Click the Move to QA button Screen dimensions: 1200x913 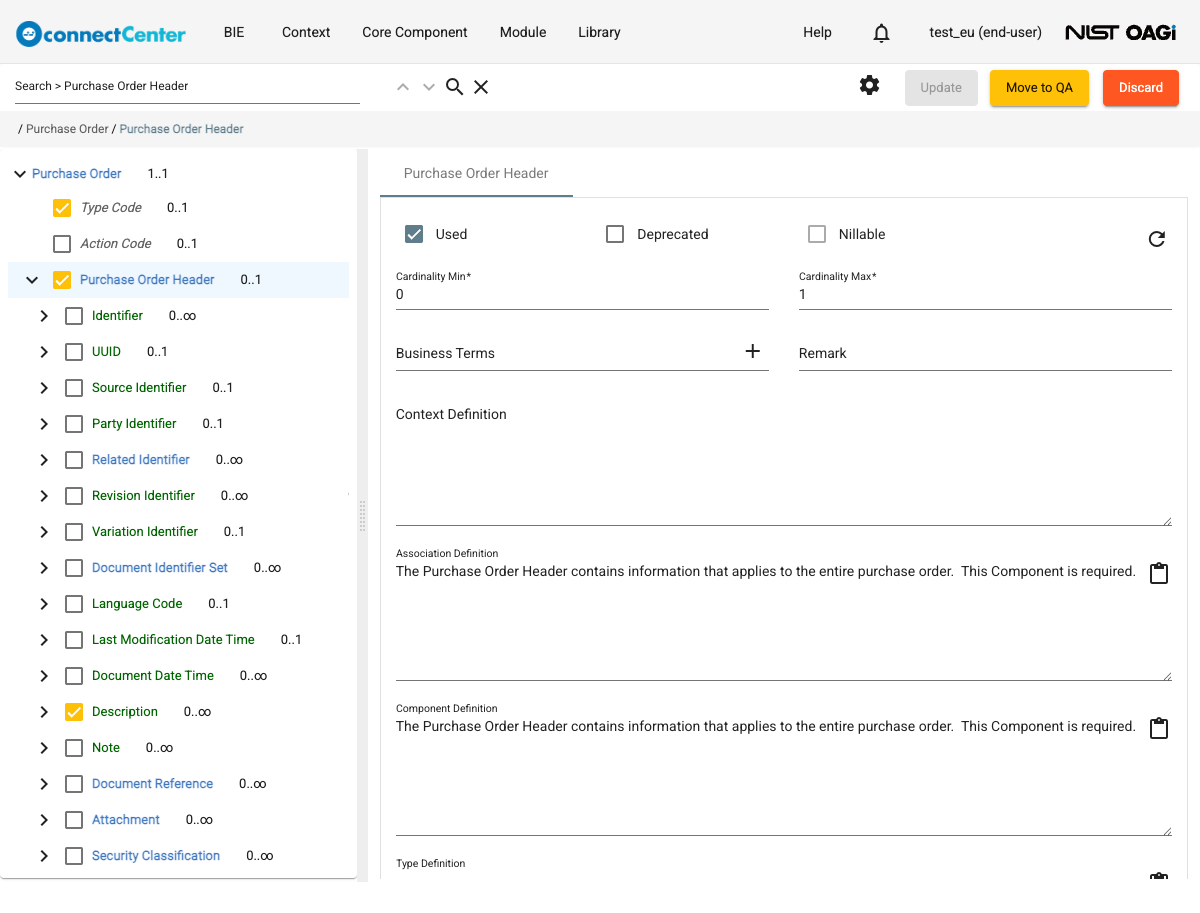[x=1039, y=87]
